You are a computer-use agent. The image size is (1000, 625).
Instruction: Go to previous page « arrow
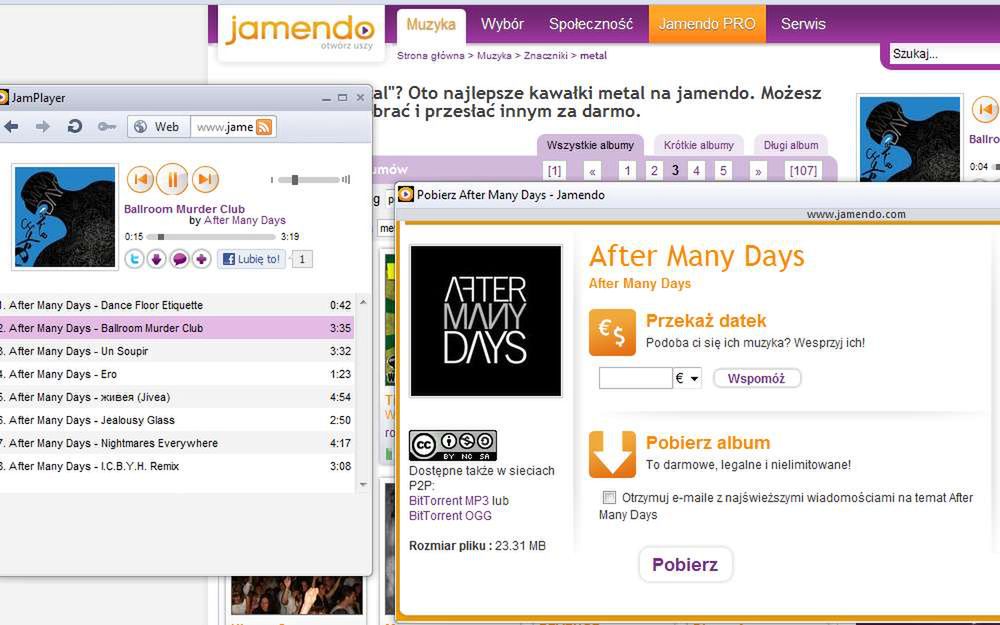[x=592, y=171]
